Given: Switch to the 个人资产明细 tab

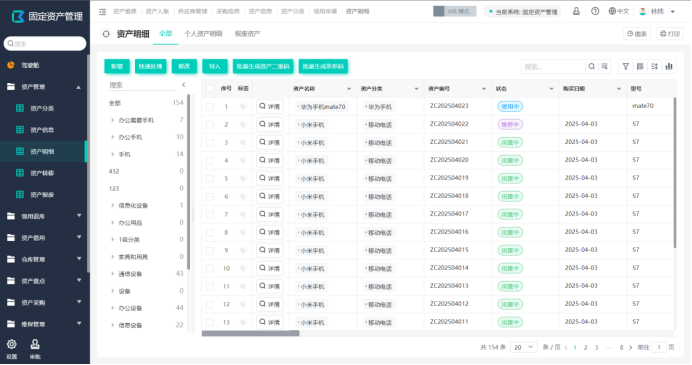Looking at the screenshot, I should tap(203, 34).
